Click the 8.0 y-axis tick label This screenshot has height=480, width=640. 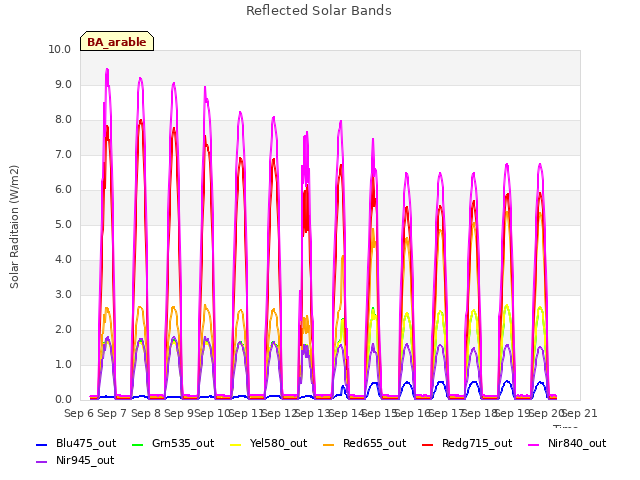63,120
